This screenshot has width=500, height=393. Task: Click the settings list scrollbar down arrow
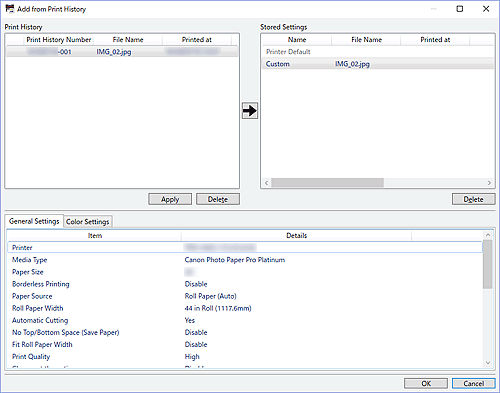487,363
